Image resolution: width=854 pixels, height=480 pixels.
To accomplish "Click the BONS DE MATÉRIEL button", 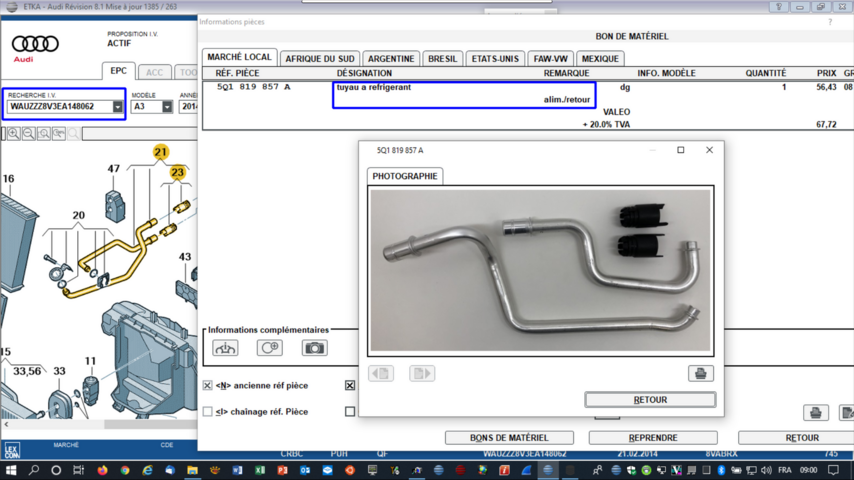I will [509, 438].
